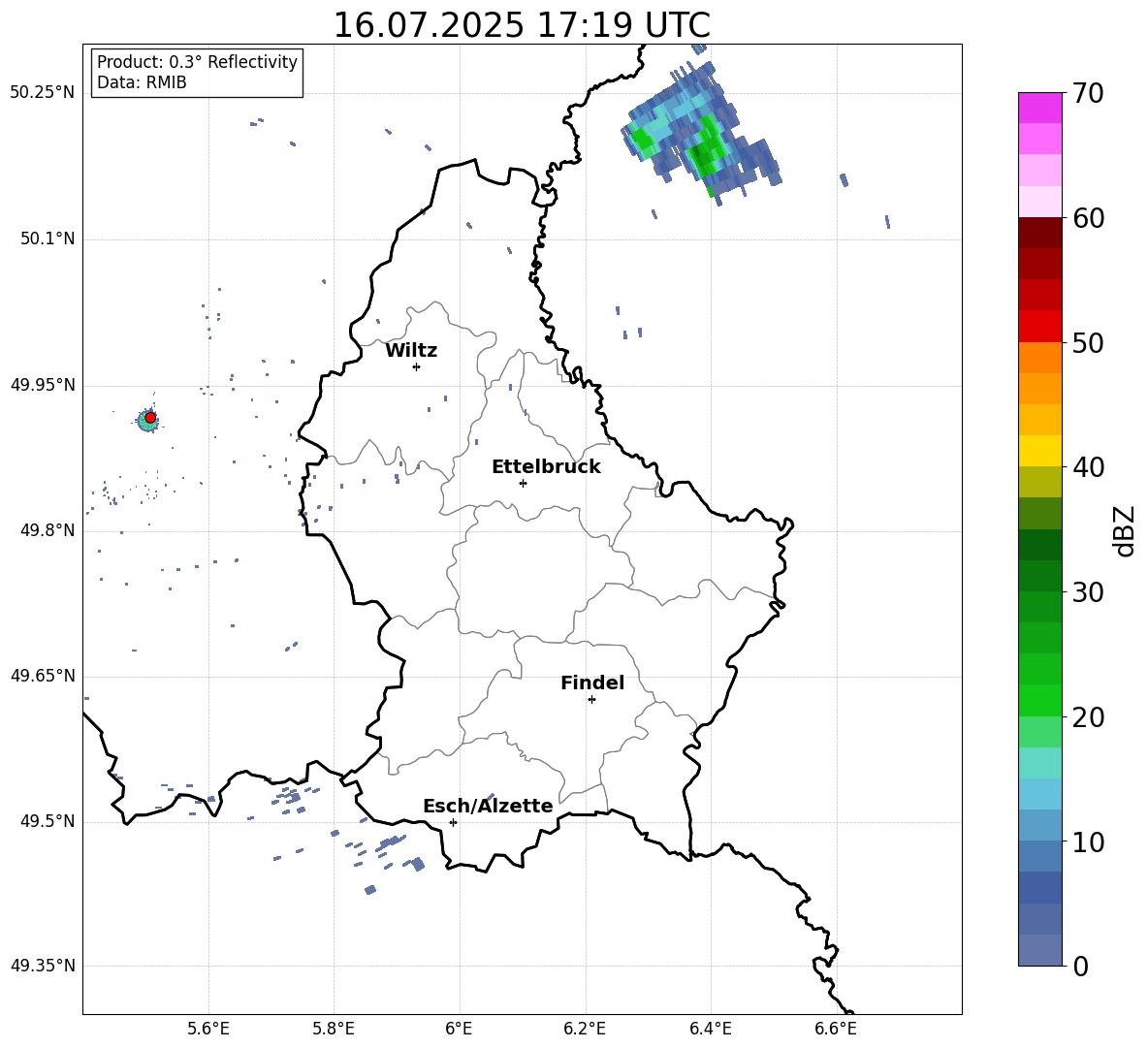Click the Data: RMIB label
The height and width of the screenshot is (1048, 1148).
click(x=142, y=82)
